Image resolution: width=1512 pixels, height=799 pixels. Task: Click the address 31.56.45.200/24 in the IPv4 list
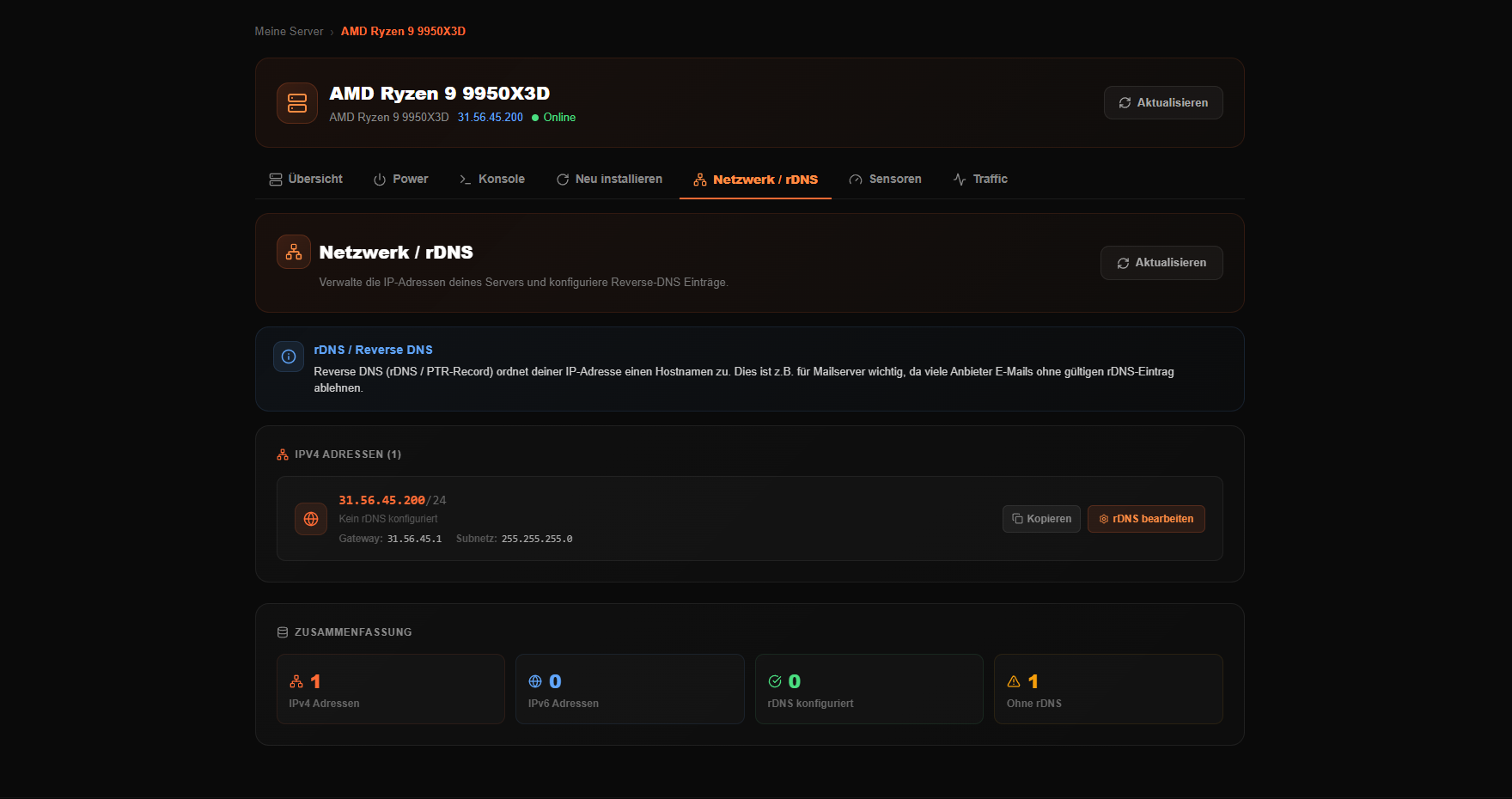(x=393, y=500)
